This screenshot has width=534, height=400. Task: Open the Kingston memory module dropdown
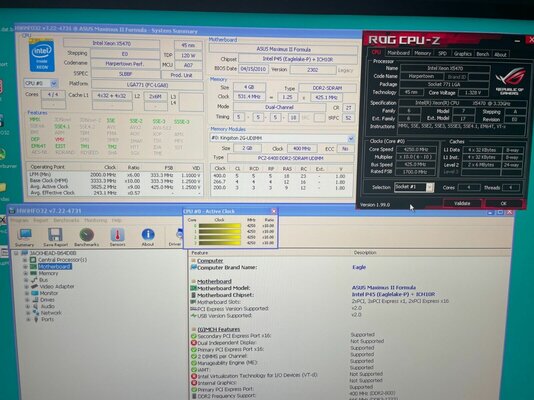(x=351, y=139)
